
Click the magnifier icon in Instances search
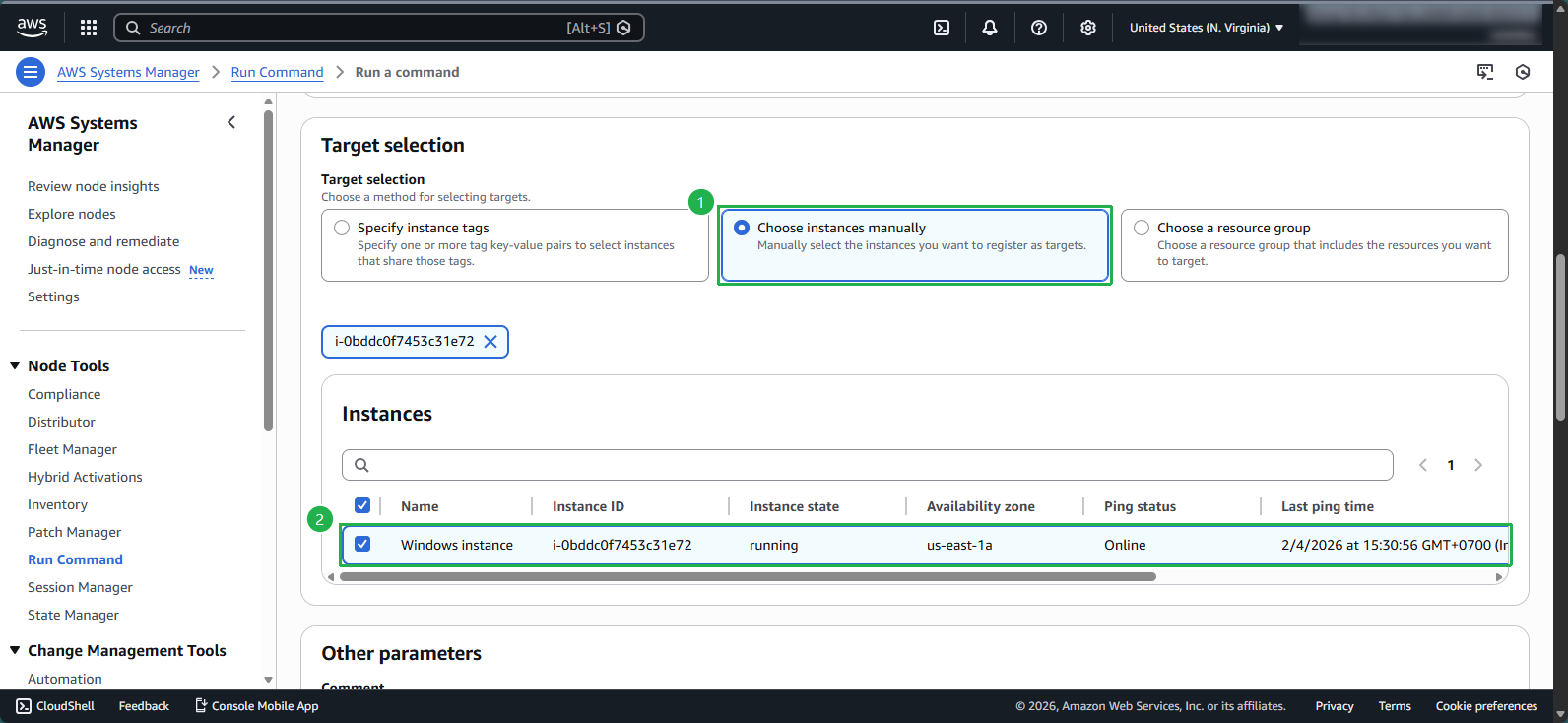click(361, 465)
